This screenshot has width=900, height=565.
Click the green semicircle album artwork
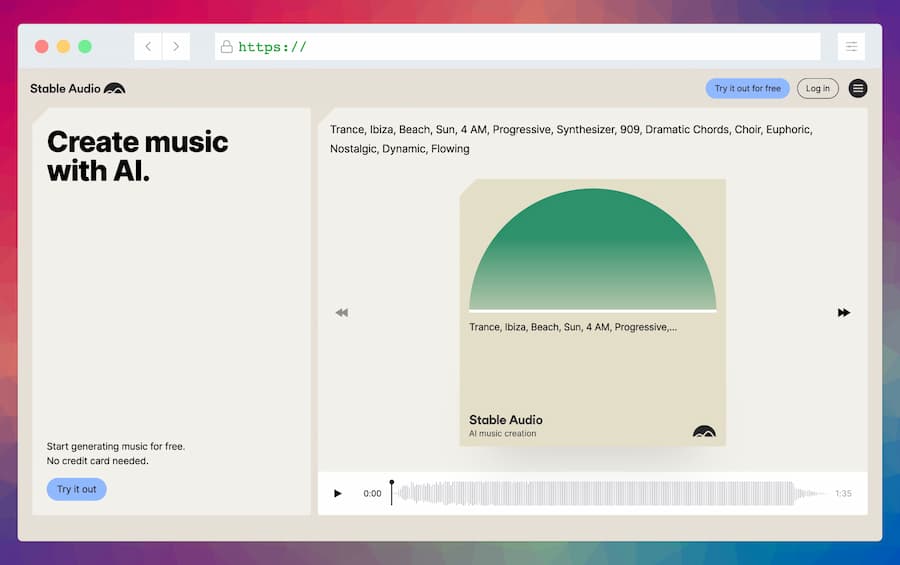tap(592, 249)
